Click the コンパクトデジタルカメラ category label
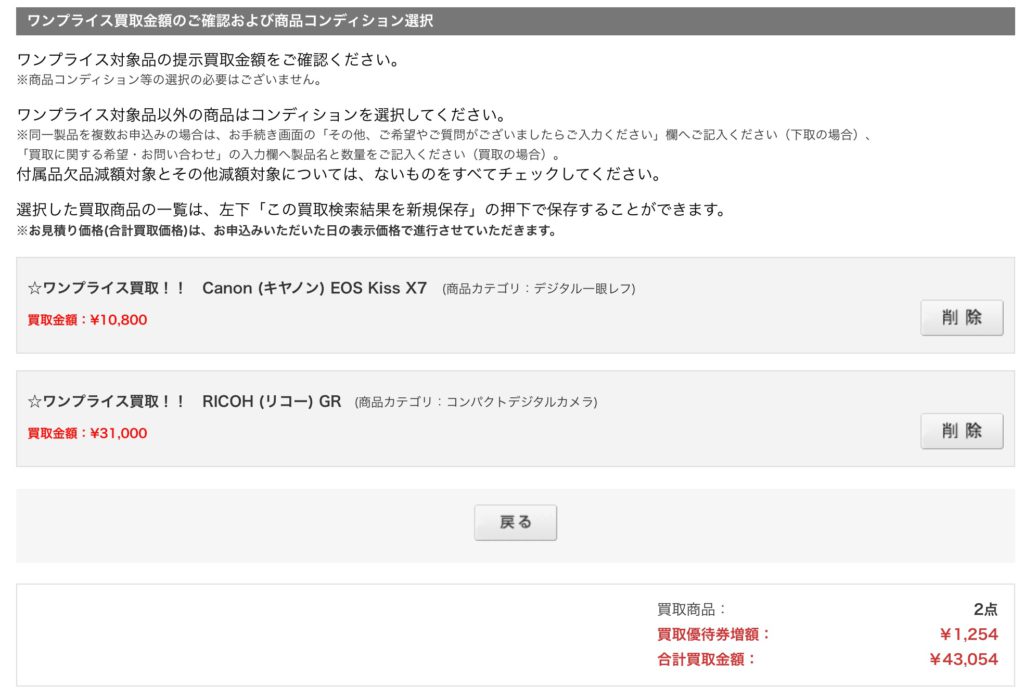Viewport: 1024px width, 699px height. [x=475, y=402]
